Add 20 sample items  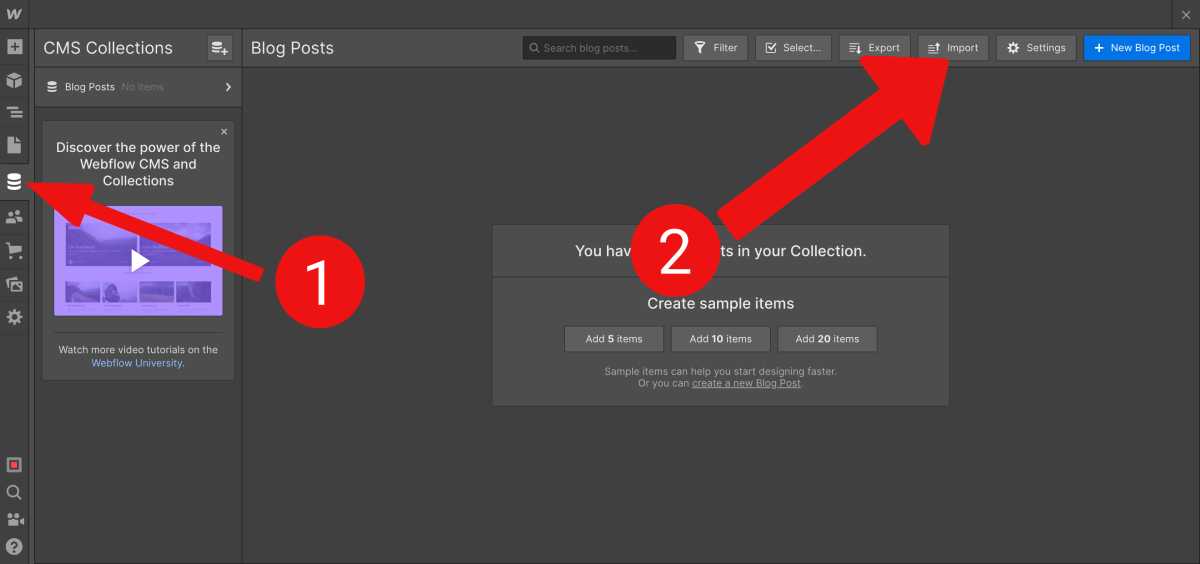click(x=827, y=339)
